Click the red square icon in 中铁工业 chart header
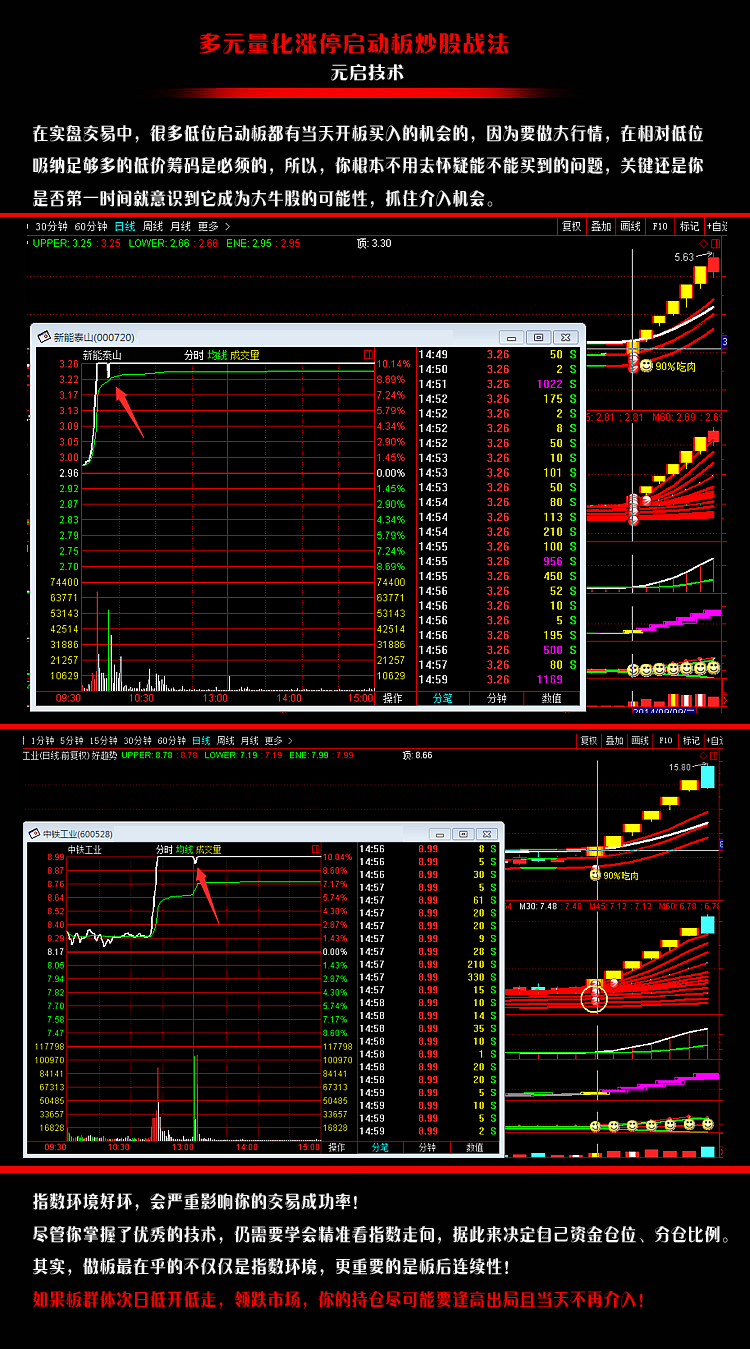This screenshot has height=1349, width=750. point(316,849)
